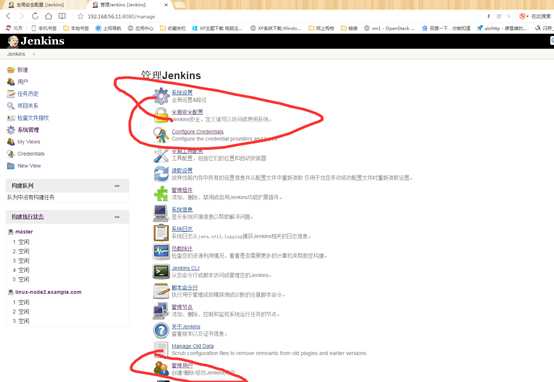Click the Jenkins butler logo in header

pos(13,41)
